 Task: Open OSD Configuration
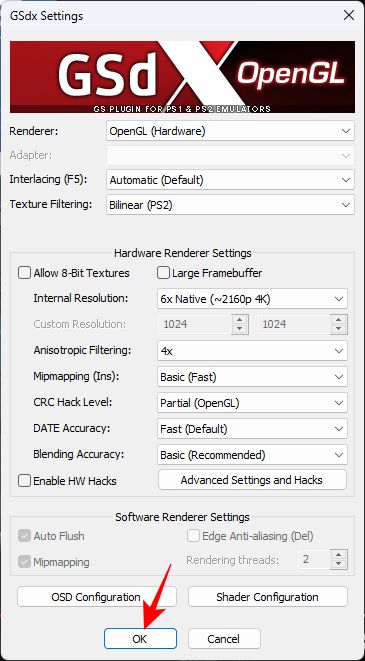pos(97,597)
